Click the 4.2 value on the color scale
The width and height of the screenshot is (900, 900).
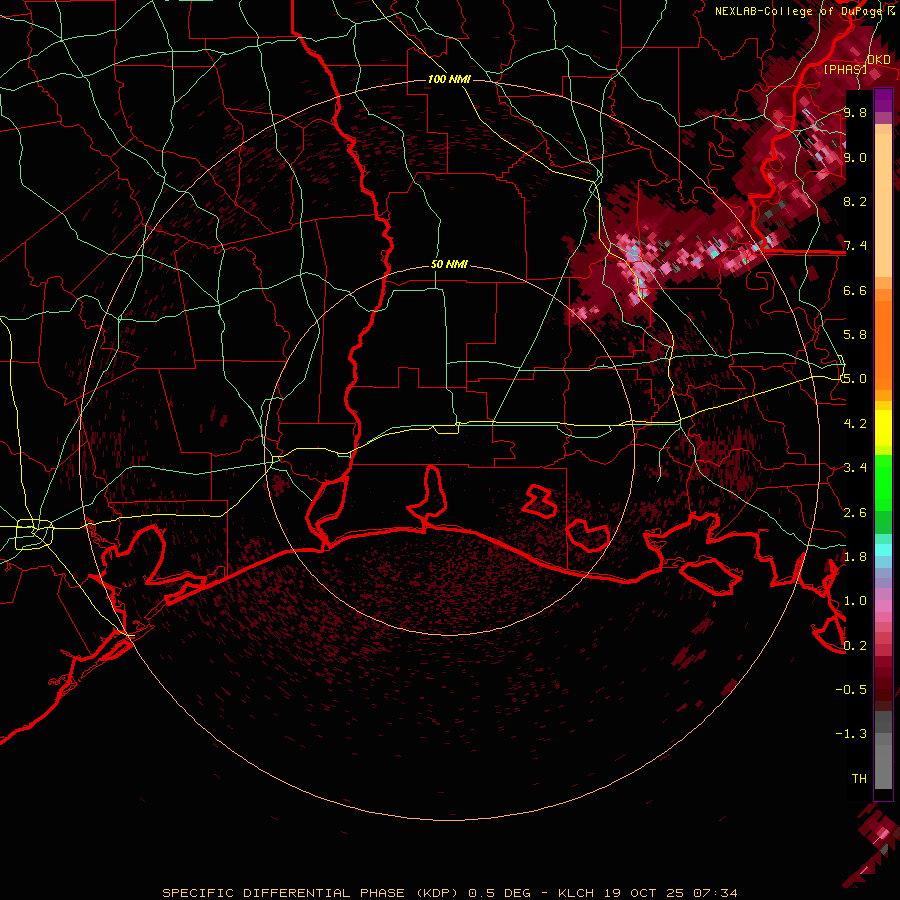pyautogui.click(x=855, y=424)
